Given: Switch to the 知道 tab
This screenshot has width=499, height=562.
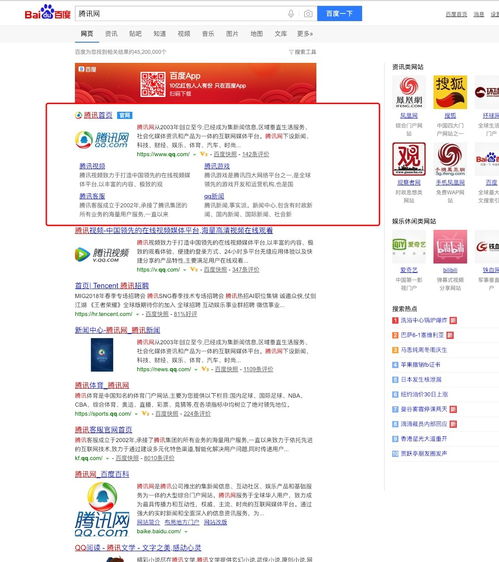Looking at the screenshot, I should pos(160,34).
